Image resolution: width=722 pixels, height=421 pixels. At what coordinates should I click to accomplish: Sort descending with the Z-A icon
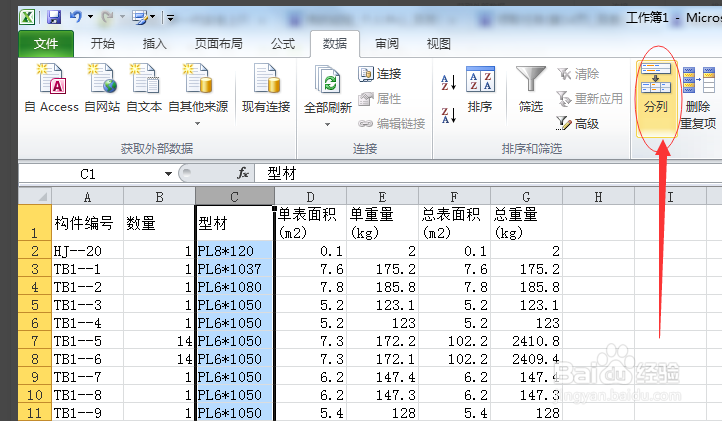(448, 115)
